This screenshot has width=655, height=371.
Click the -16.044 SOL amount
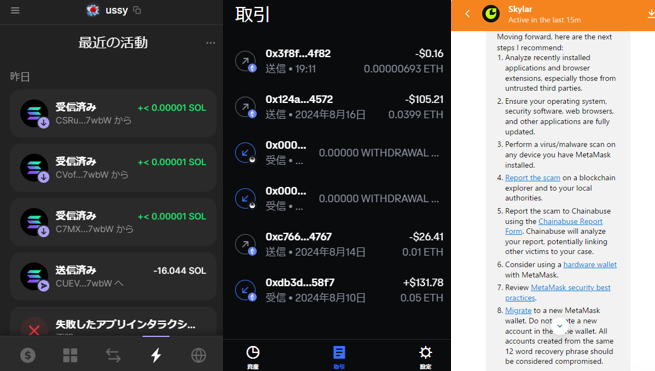click(180, 271)
